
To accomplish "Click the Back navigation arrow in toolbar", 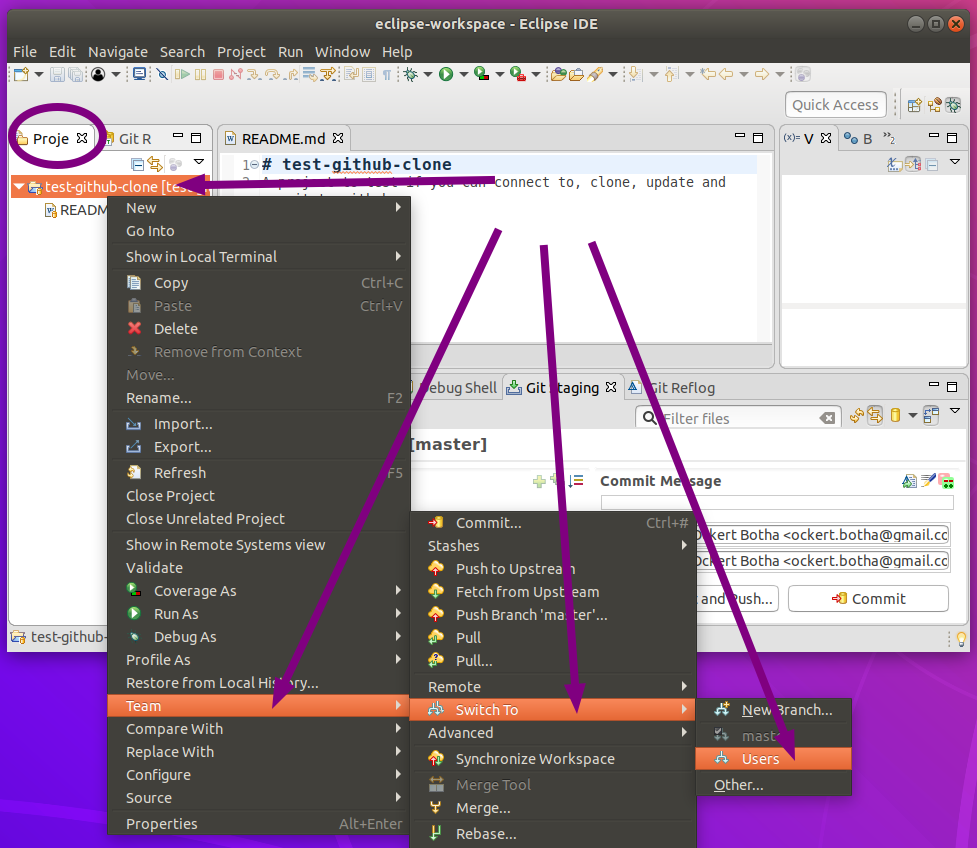I will (x=726, y=75).
